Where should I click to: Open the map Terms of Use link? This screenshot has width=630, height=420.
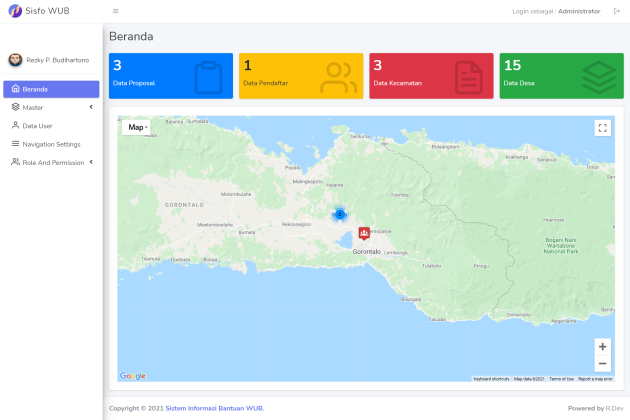click(561, 379)
